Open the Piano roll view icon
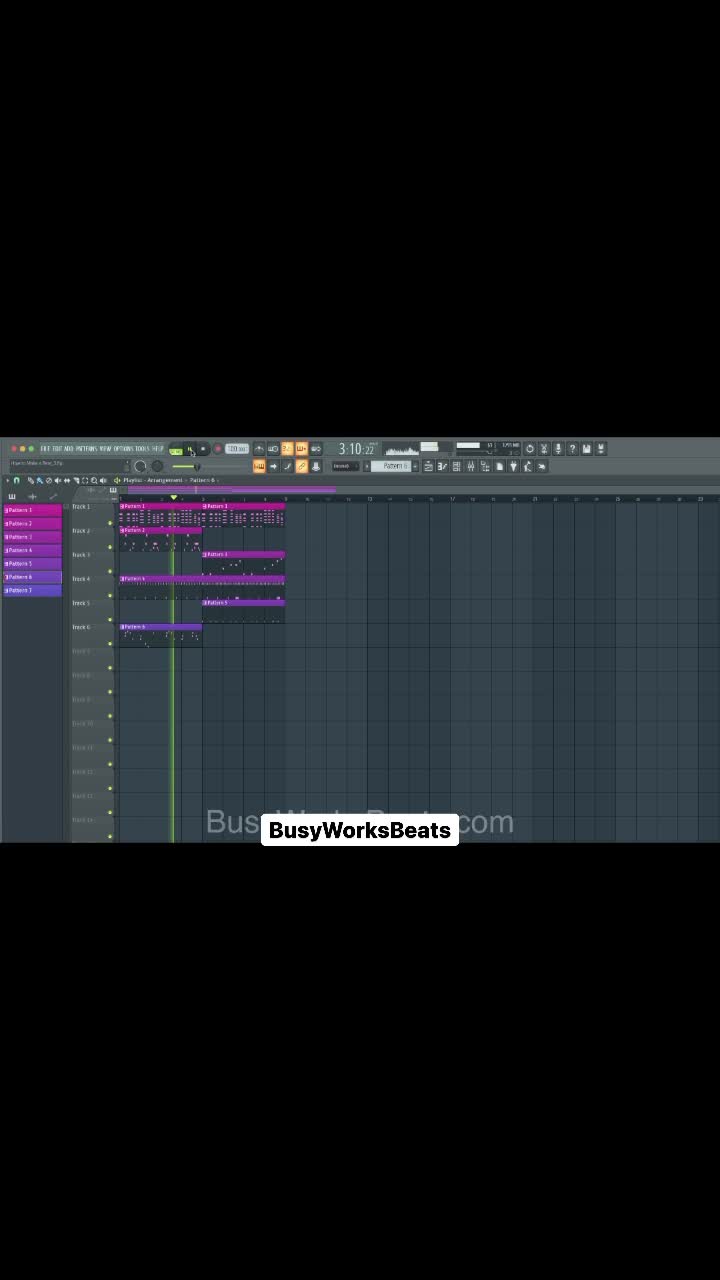The image size is (720, 1280). 441,466
